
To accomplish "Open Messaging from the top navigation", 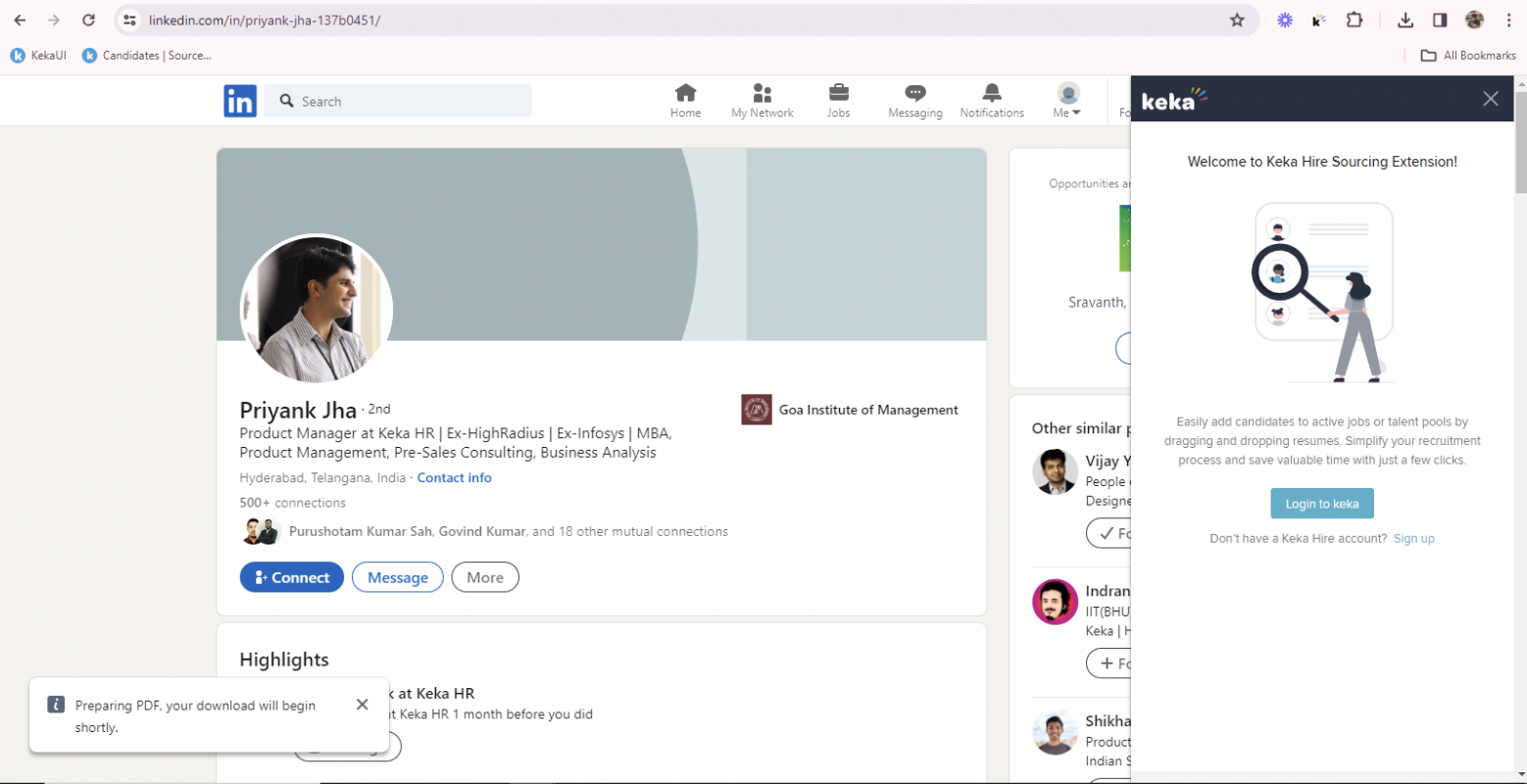I will pyautogui.click(x=914, y=101).
